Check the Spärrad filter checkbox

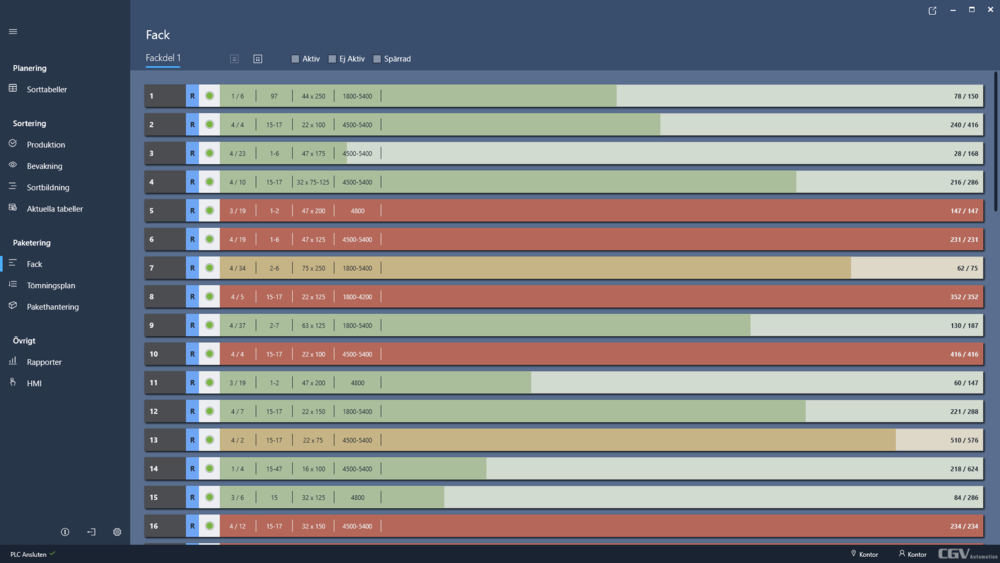(x=377, y=59)
